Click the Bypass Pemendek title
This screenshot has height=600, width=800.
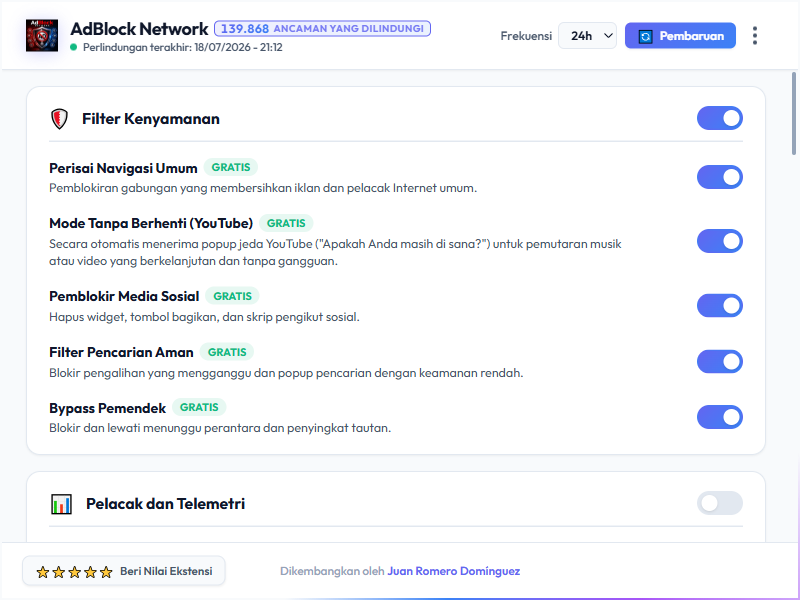tap(108, 409)
